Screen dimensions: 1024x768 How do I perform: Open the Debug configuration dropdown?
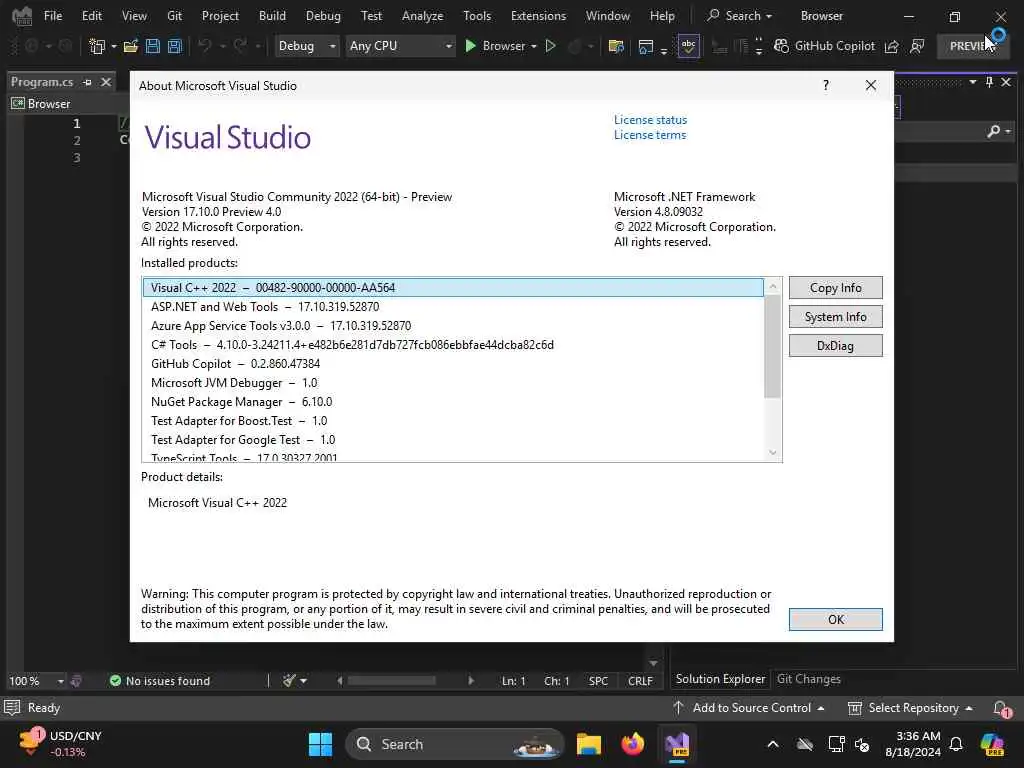coord(306,46)
